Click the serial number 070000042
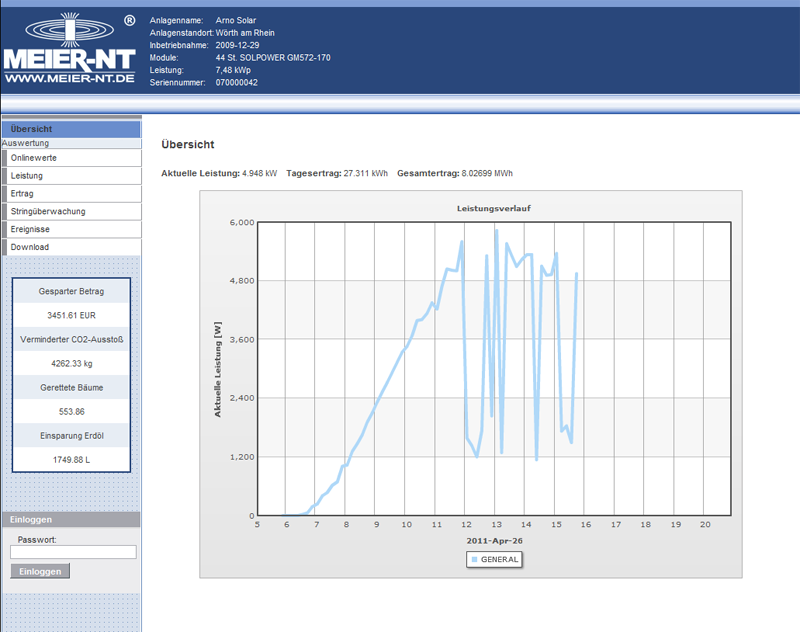 pos(236,82)
